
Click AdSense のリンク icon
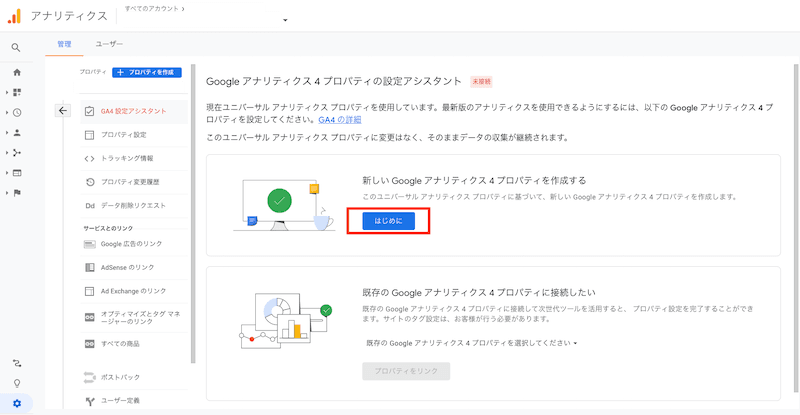click(89, 267)
